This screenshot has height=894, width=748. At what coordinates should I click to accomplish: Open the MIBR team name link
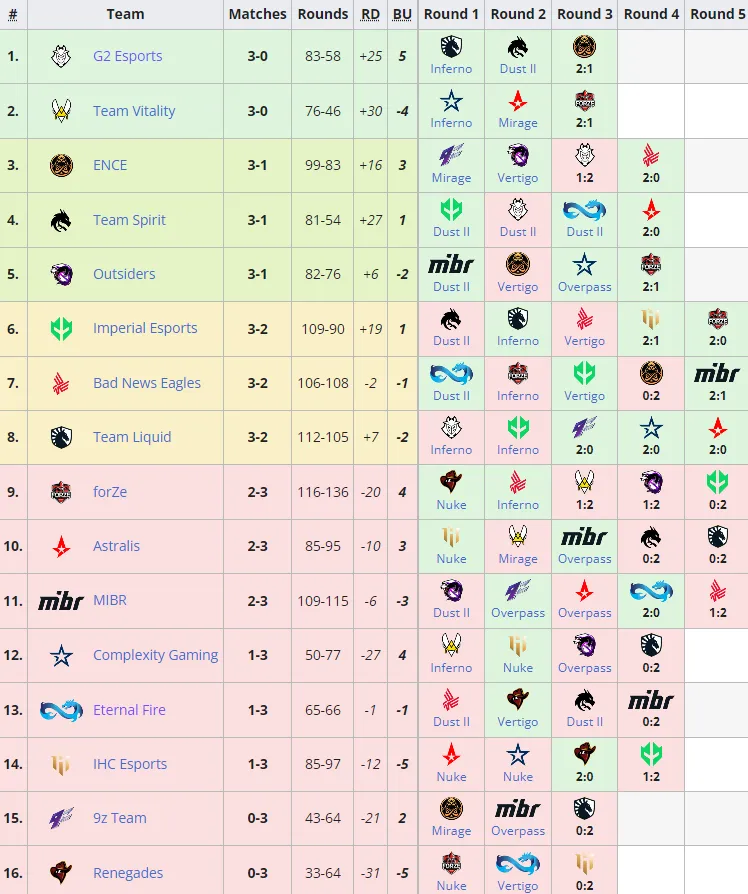110,600
